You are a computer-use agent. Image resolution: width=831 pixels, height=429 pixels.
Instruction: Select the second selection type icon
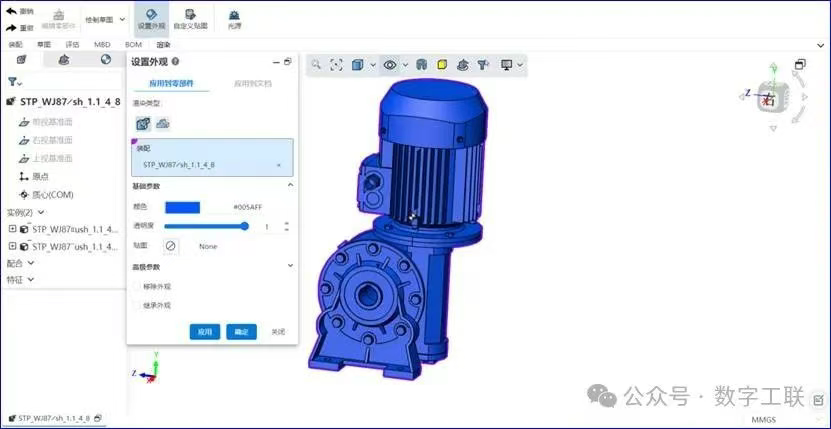pyautogui.click(x=163, y=124)
